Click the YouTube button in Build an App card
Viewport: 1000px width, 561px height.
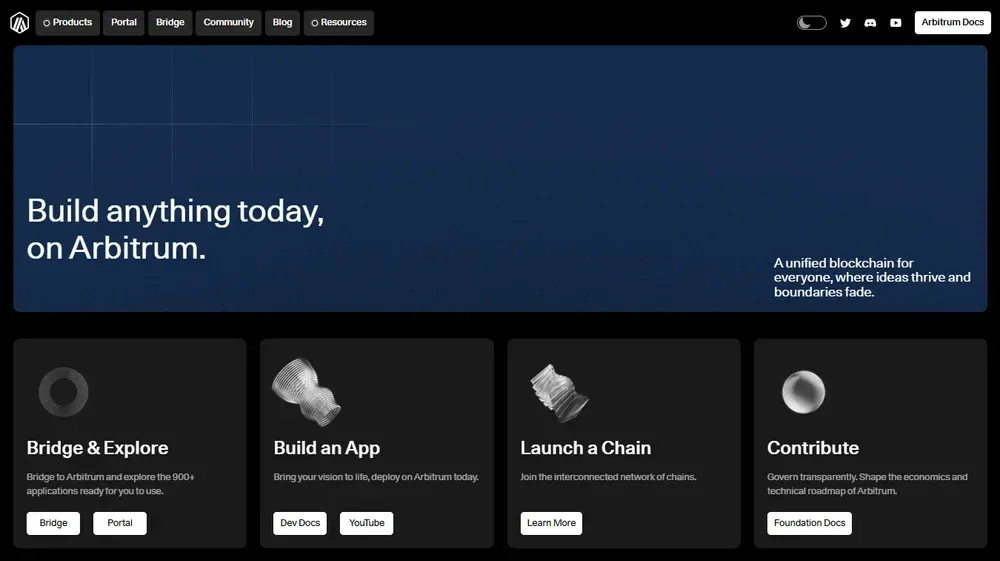click(x=367, y=523)
